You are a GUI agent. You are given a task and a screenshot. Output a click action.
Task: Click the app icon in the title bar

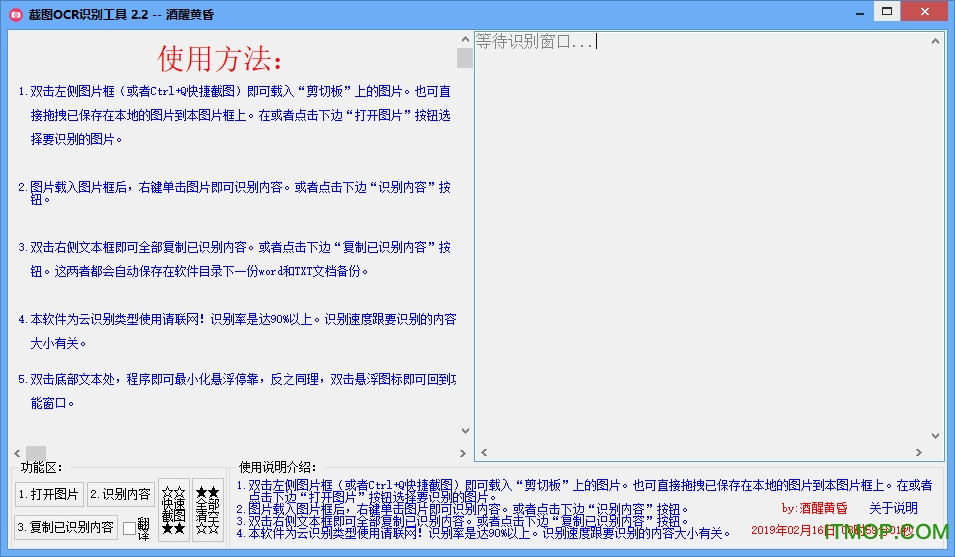(x=15, y=13)
